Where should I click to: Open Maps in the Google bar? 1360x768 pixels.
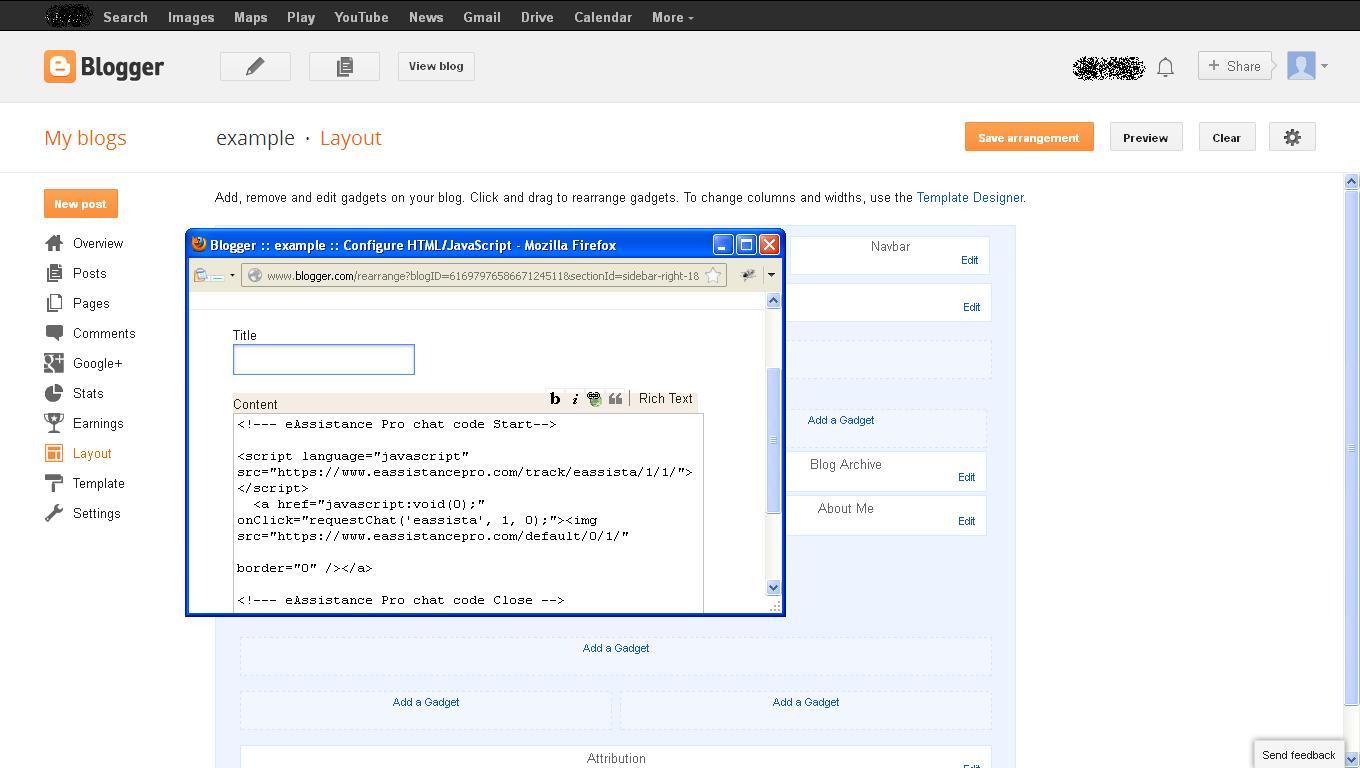pyautogui.click(x=250, y=17)
